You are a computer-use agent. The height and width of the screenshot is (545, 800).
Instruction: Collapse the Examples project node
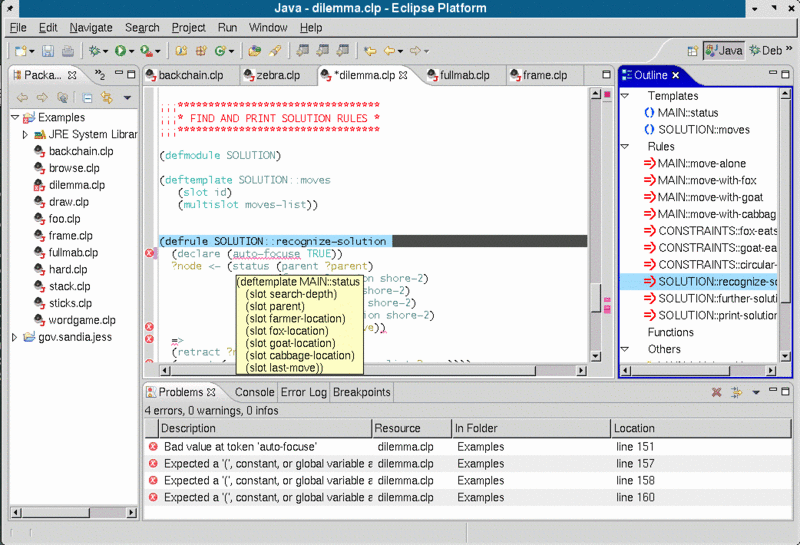(15, 117)
